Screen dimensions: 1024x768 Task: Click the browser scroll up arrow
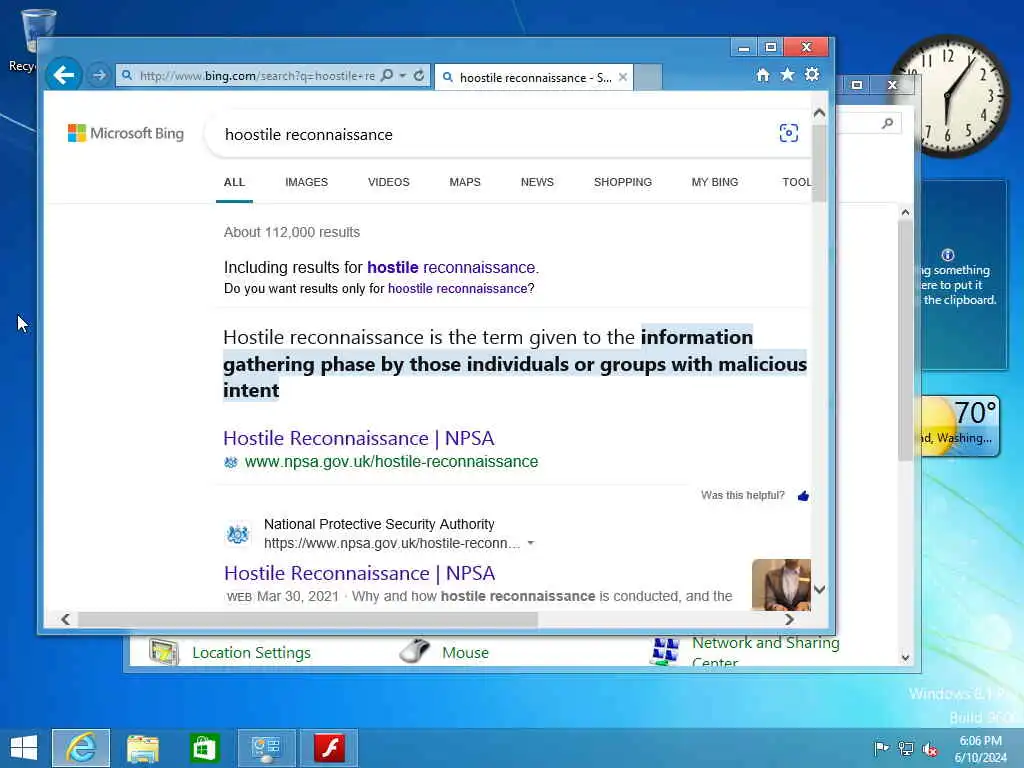click(x=820, y=113)
